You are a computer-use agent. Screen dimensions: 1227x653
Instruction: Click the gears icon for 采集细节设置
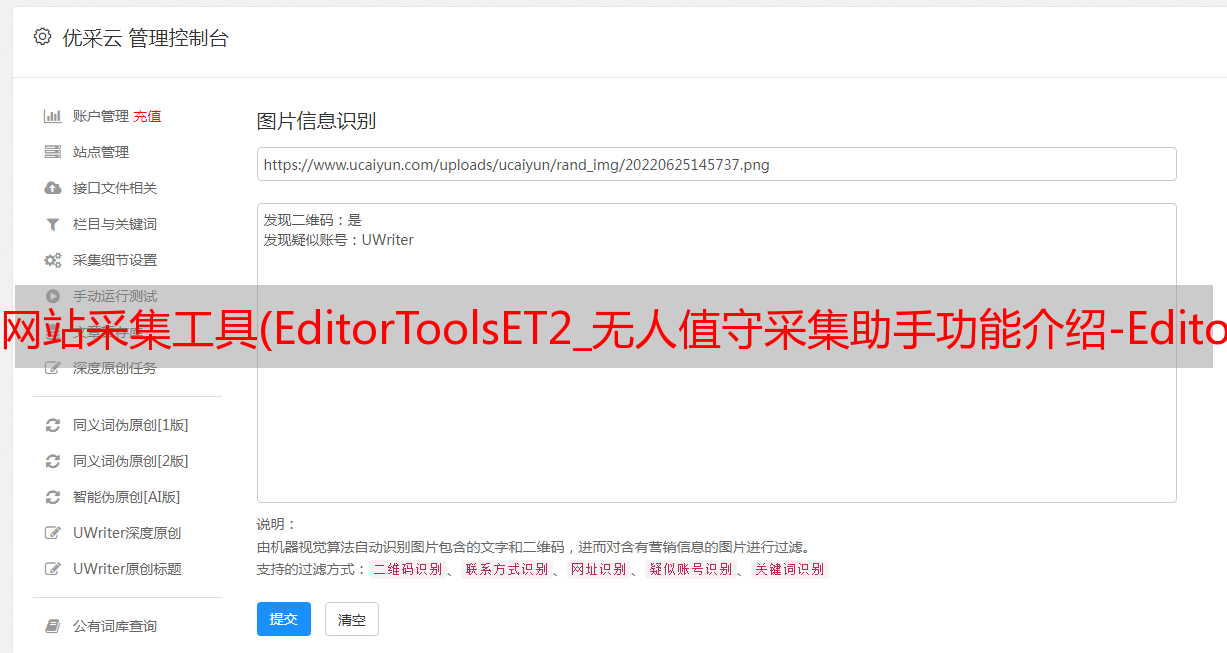(53, 260)
